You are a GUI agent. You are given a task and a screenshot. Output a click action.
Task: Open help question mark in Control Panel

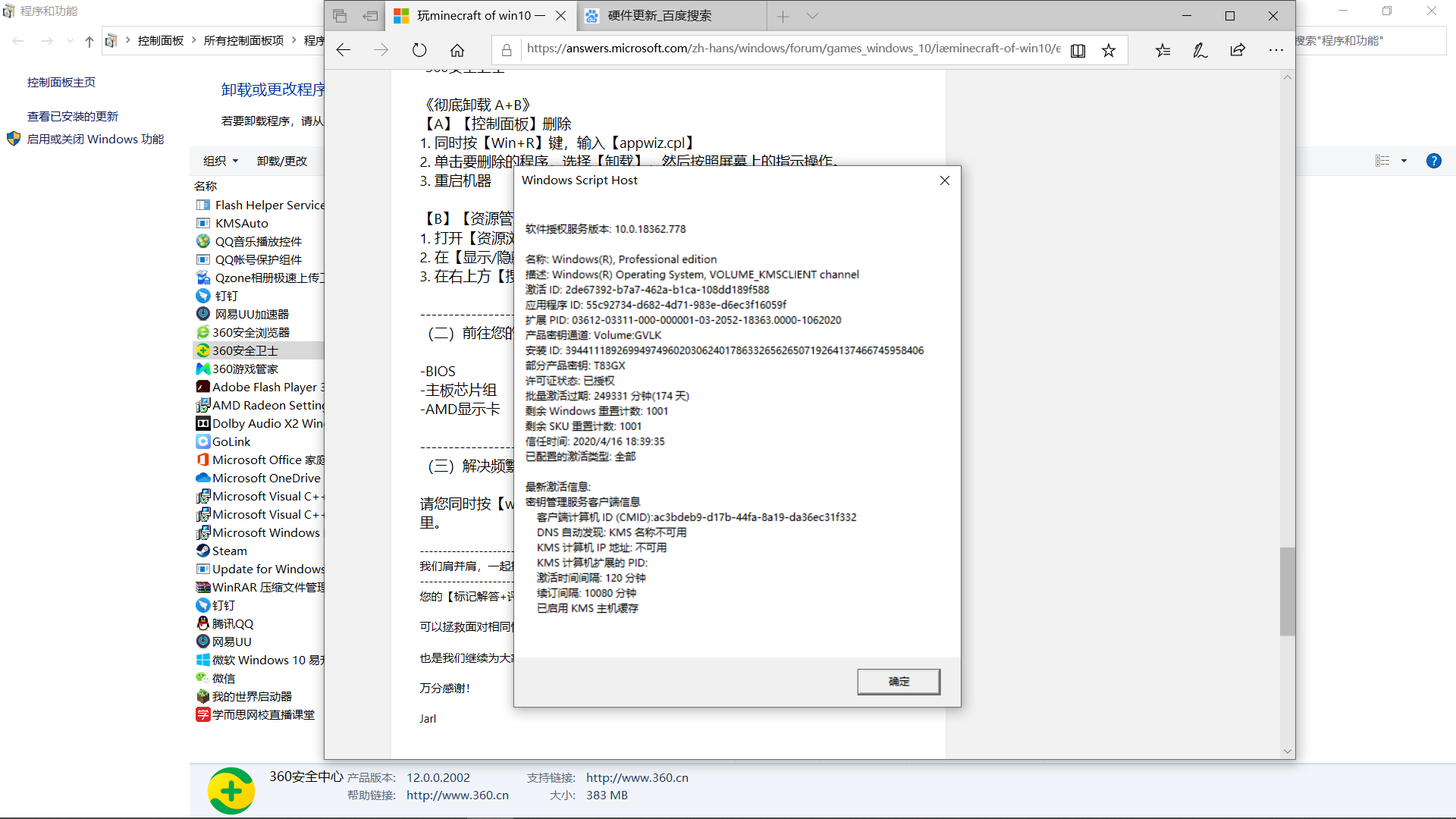(x=1433, y=161)
